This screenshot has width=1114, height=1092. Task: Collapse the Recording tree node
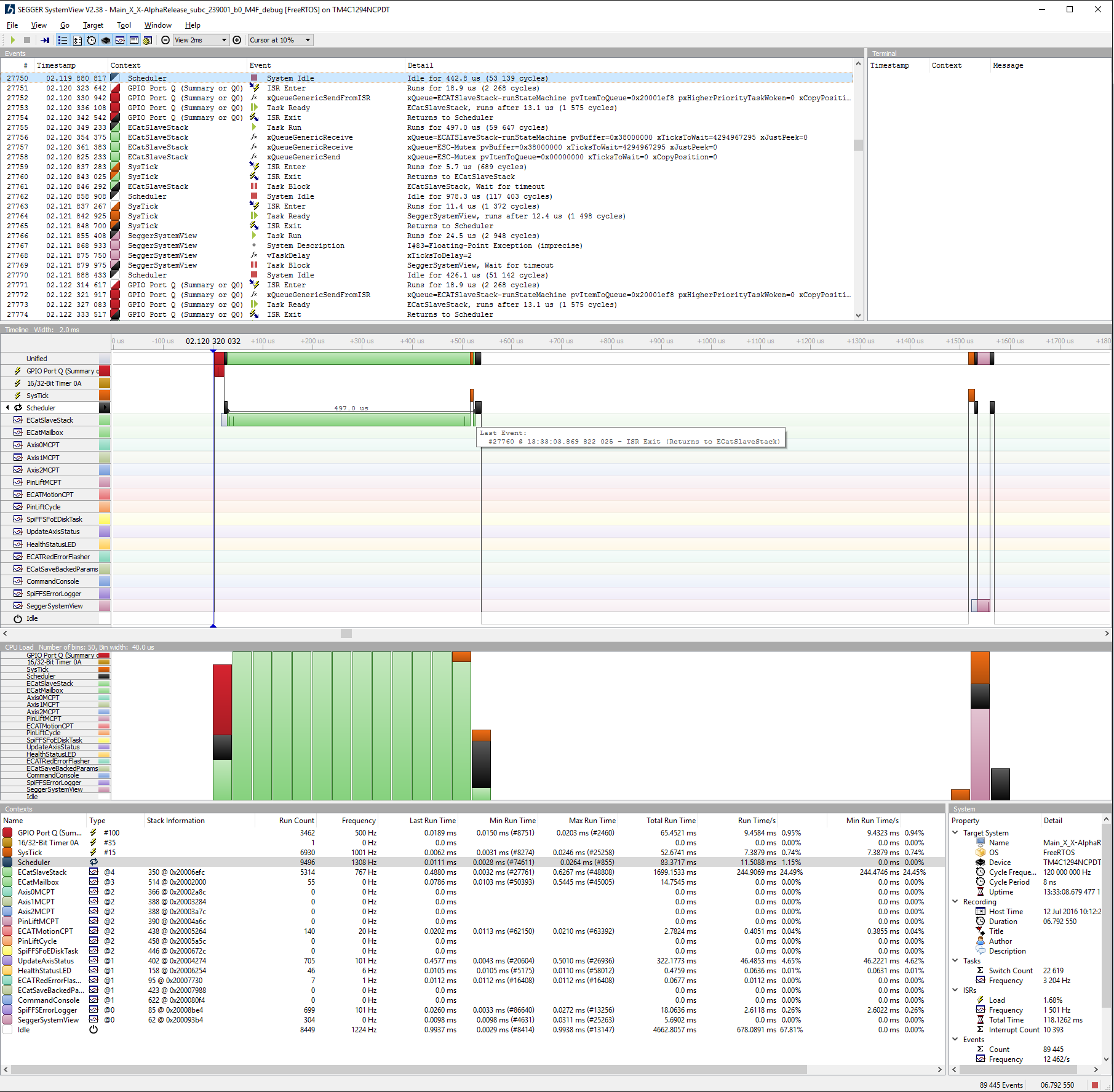click(x=955, y=901)
